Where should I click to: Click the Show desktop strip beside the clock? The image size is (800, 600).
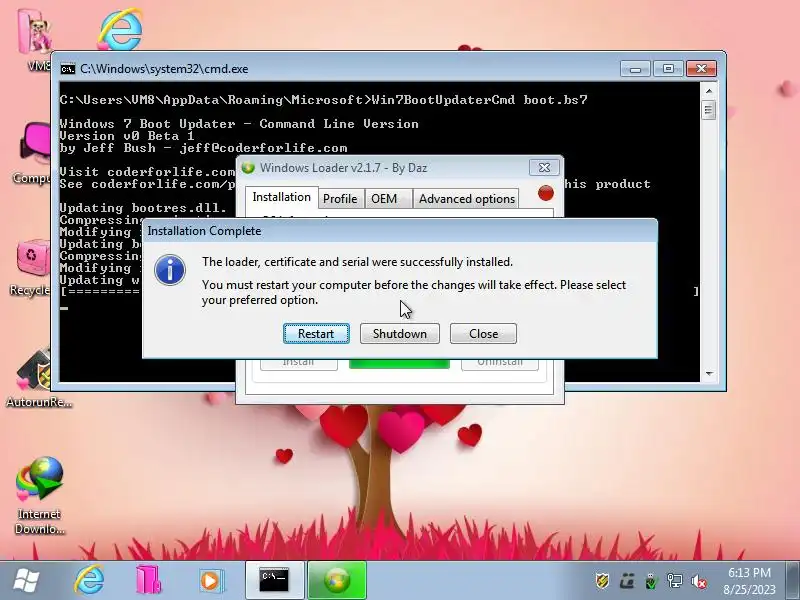[793, 581]
